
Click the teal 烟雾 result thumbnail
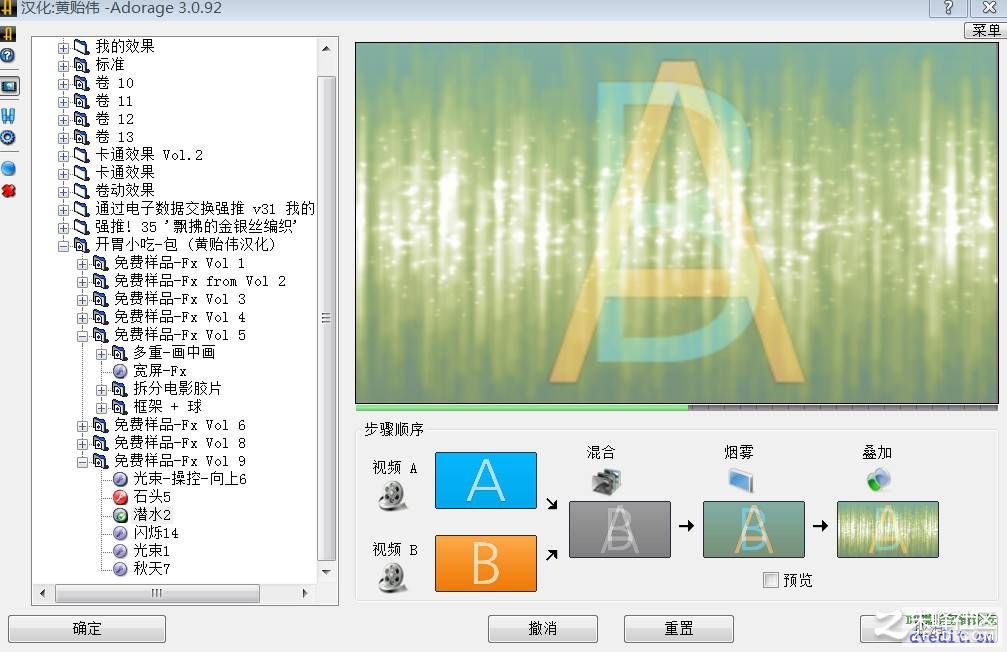click(x=754, y=529)
